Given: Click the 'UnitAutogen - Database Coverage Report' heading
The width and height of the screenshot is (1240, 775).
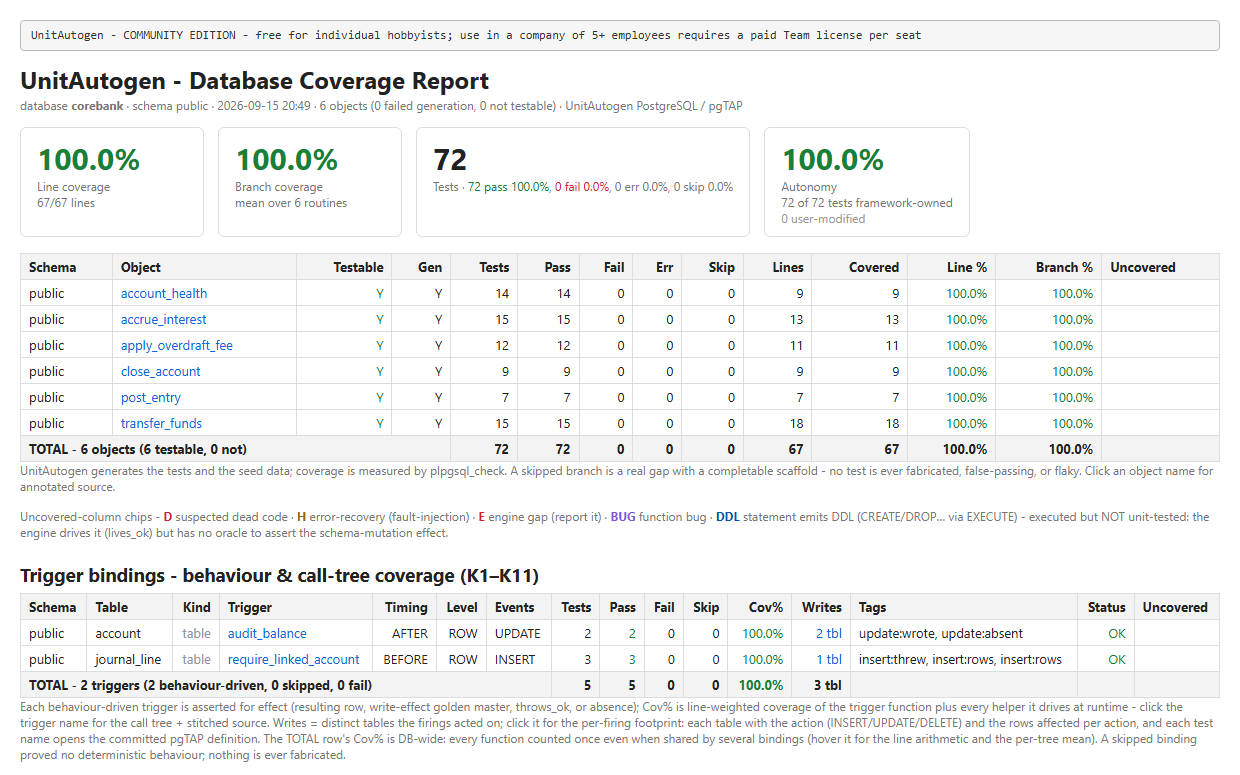Looking at the screenshot, I should [x=255, y=81].
